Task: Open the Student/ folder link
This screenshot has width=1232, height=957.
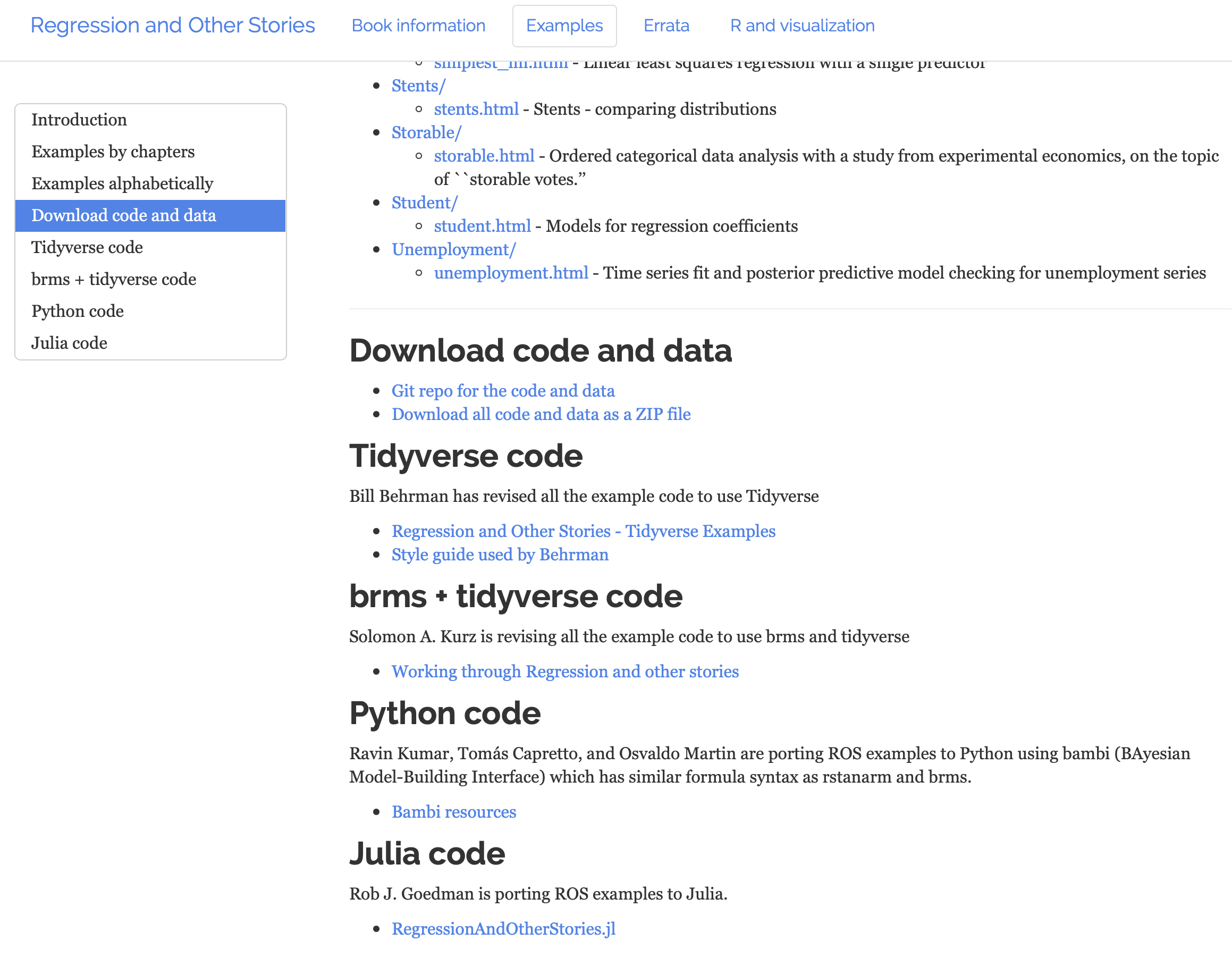Action: click(425, 203)
